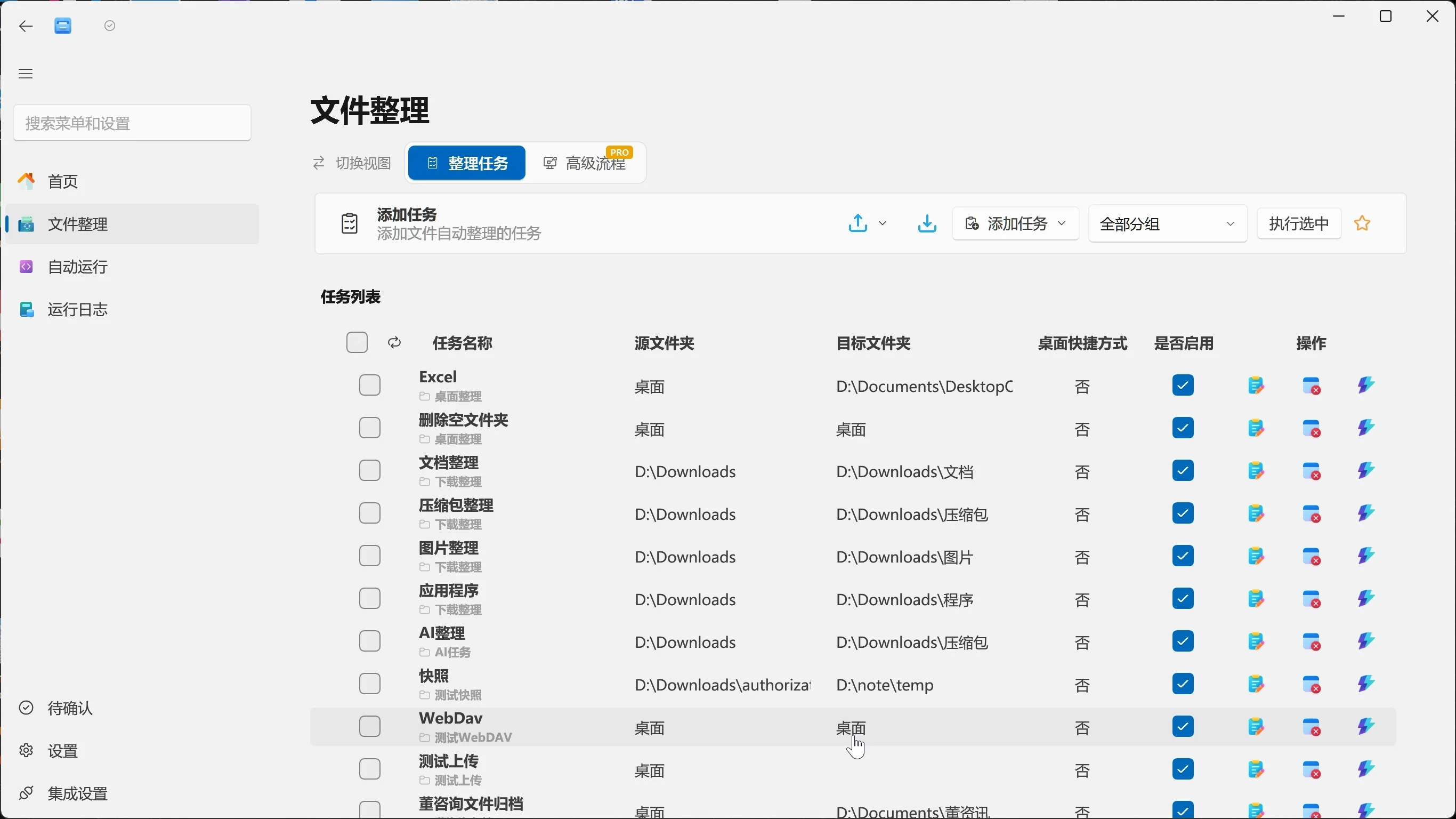The height and width of the screenshot is (819, 1456).
Task: Click the favorite star icon
Action: click(x=1362, y=223)
